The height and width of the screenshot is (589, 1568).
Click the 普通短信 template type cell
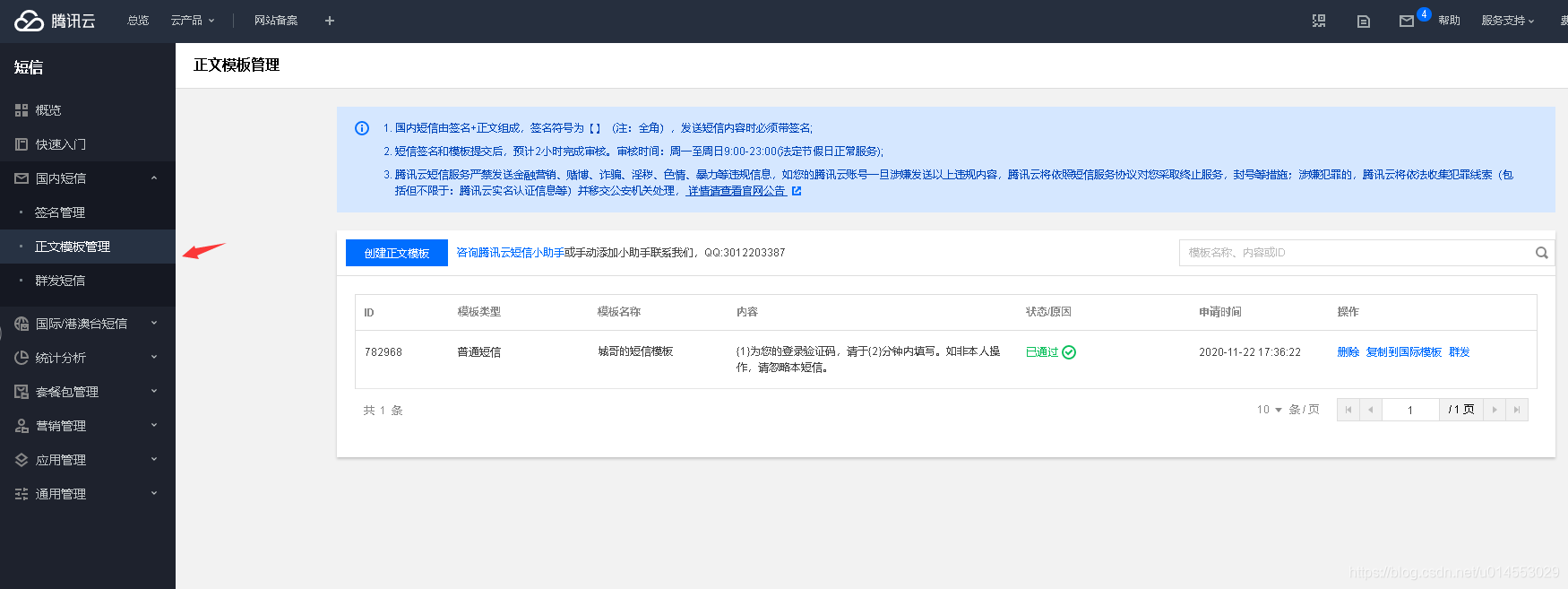tap(479, 352)
